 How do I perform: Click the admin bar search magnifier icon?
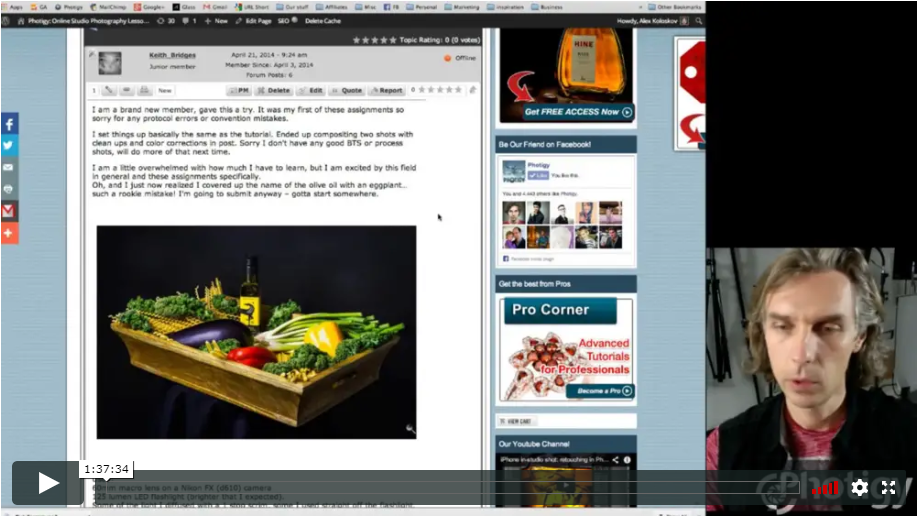point(698,21)
